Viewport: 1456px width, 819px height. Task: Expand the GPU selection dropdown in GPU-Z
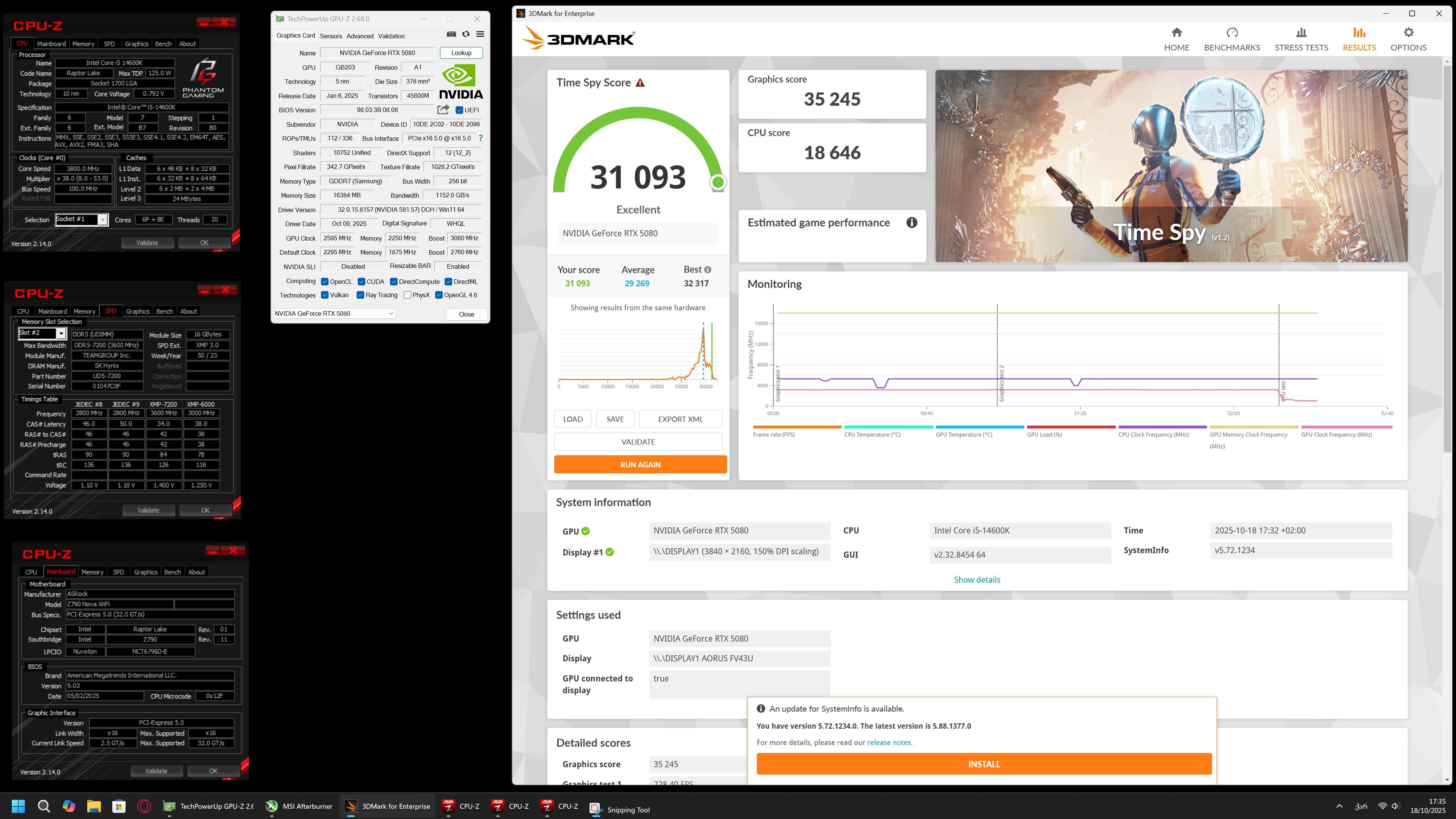tap(391, 313)
